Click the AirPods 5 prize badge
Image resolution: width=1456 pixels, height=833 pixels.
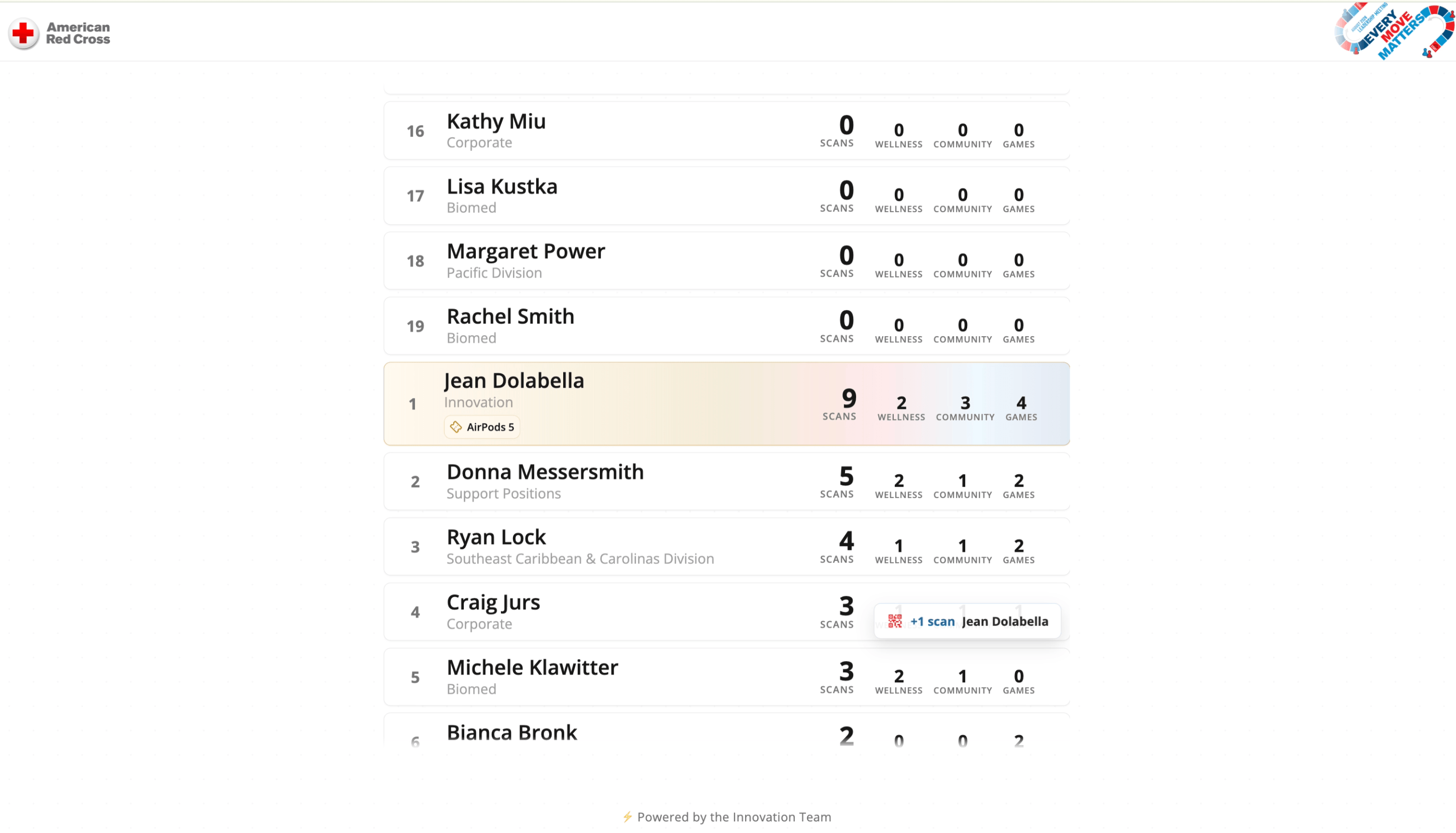482,427
